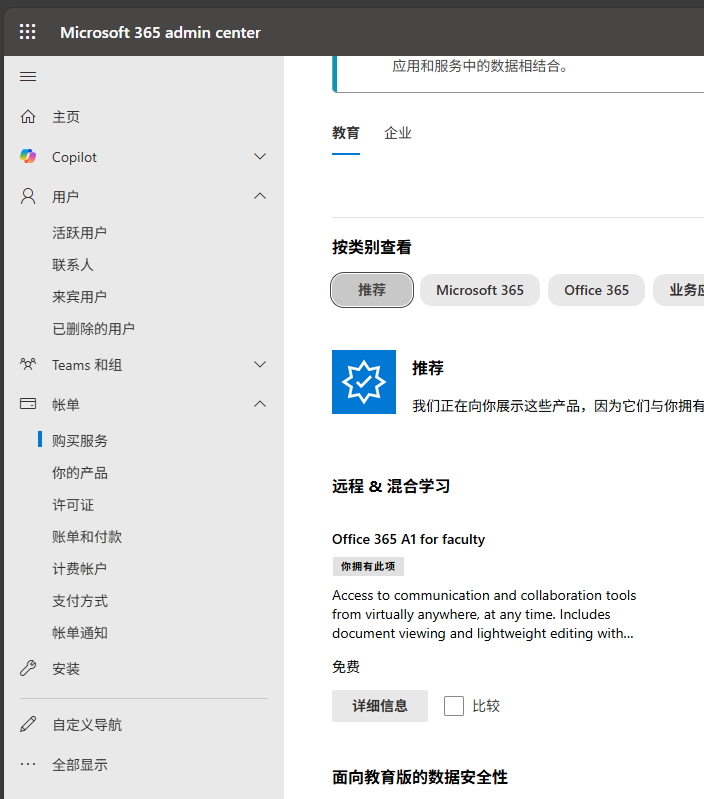Image resolution: width=704 pixels, height=799 pixels.
Task: Select the Office 365 category pill
Action: coord(597,290)
